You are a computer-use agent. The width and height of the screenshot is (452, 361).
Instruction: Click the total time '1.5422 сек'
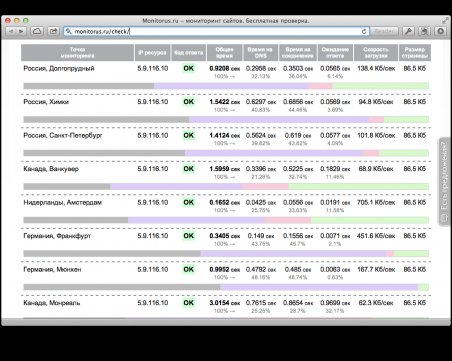[x=225, y=102]
